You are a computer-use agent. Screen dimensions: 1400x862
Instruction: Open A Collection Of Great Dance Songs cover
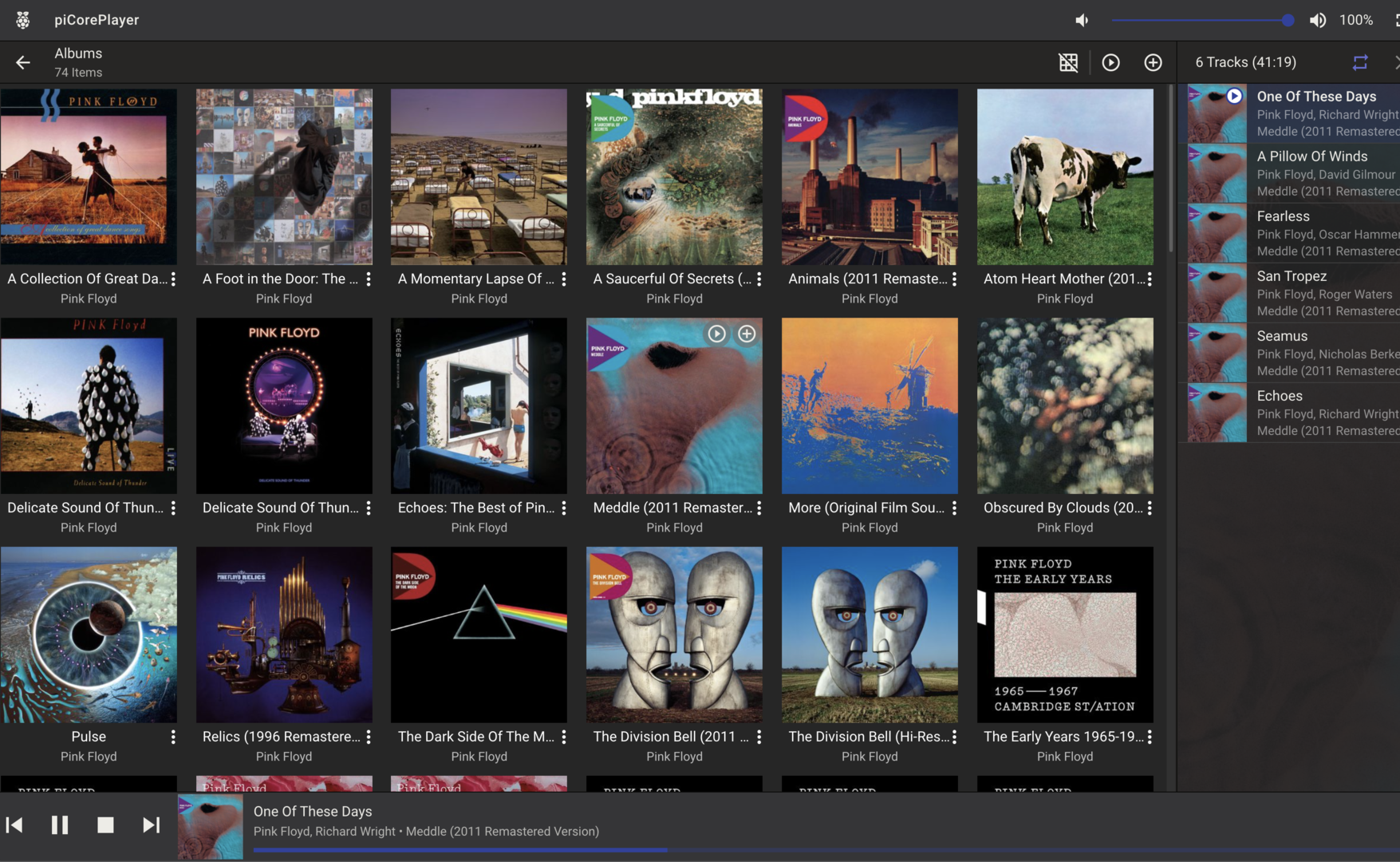[89, 176]
